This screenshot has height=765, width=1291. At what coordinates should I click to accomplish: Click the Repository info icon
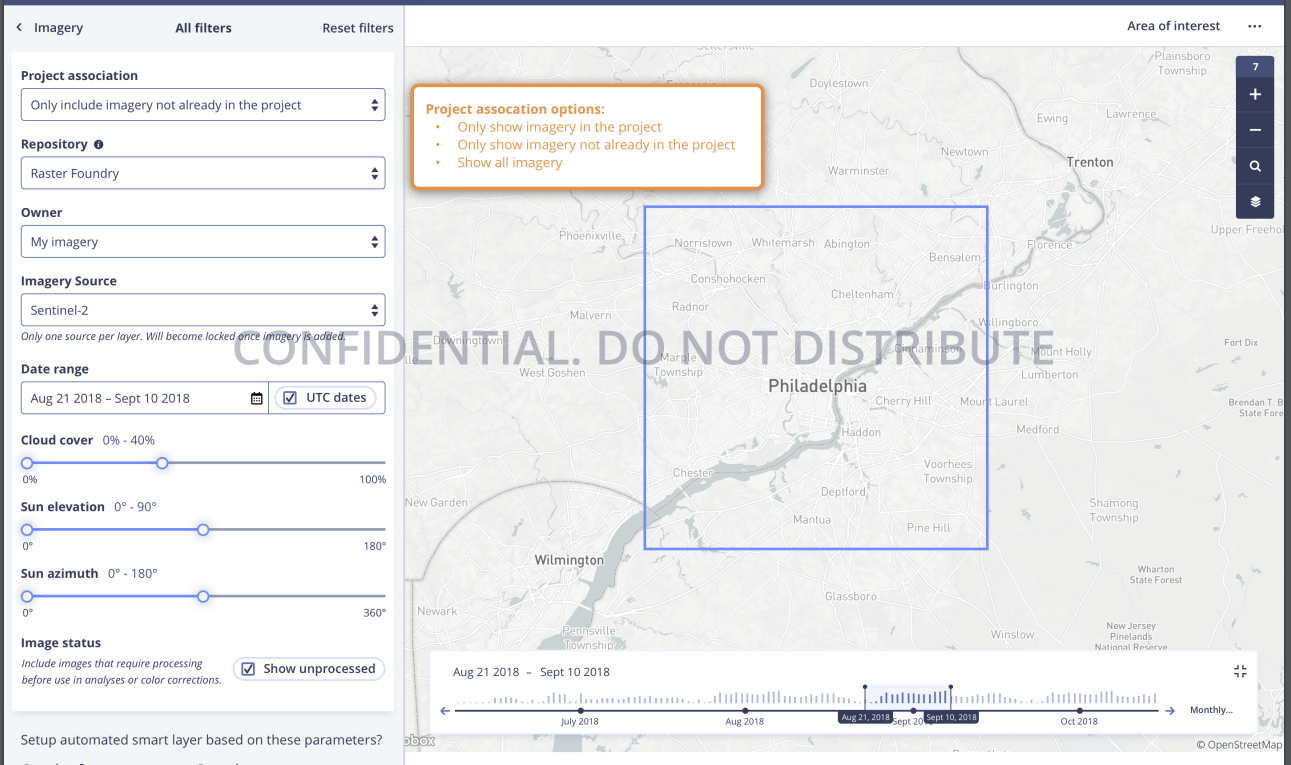98,144
